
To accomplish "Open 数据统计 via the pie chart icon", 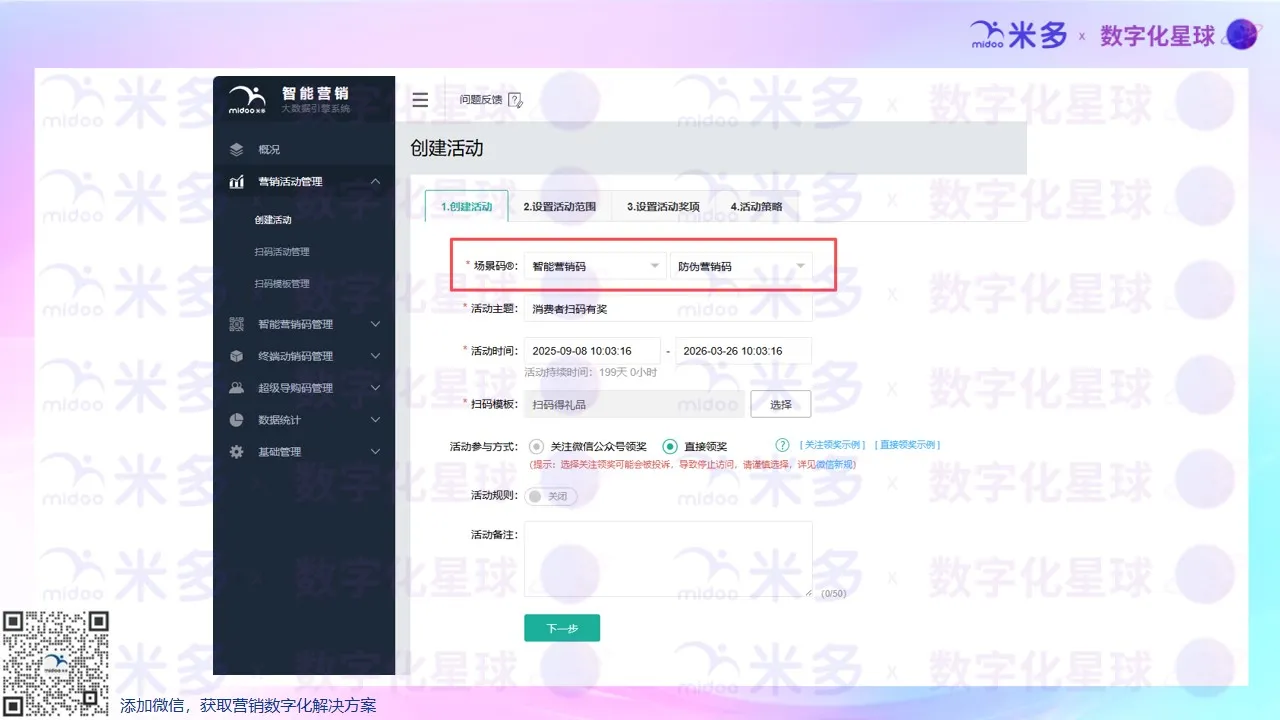I will point(236,419).
